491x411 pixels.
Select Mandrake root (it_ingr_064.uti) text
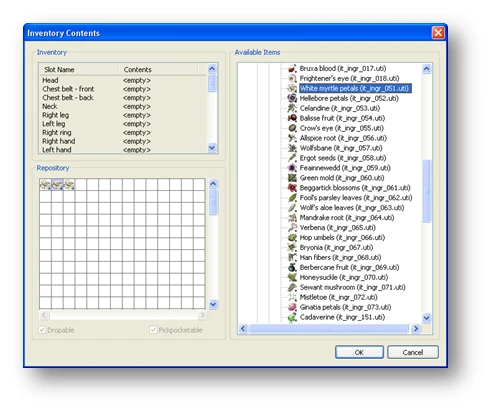(x=347, y=218)
